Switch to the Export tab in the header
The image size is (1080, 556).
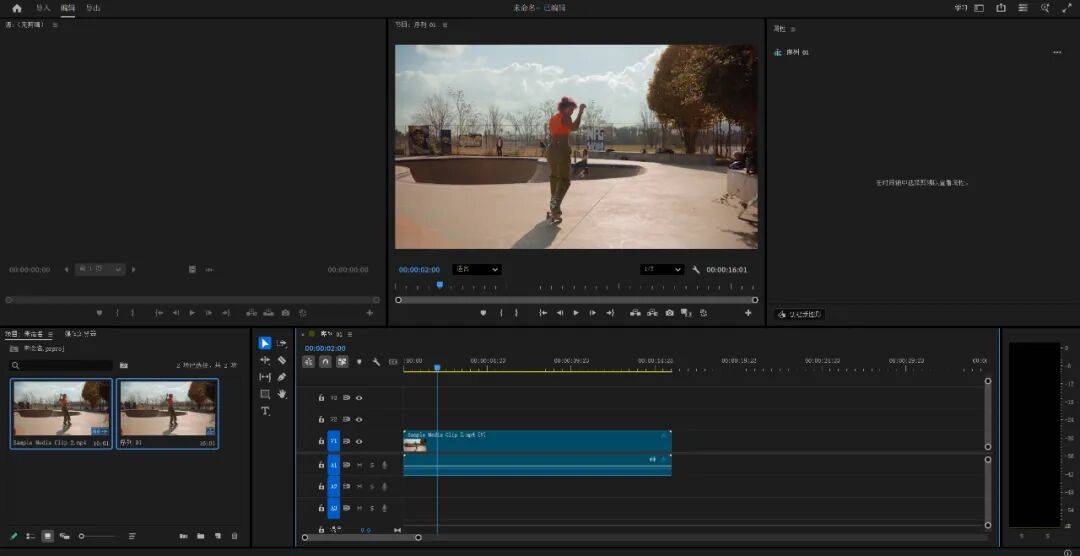pyautogui.click(x=93, y=8)
